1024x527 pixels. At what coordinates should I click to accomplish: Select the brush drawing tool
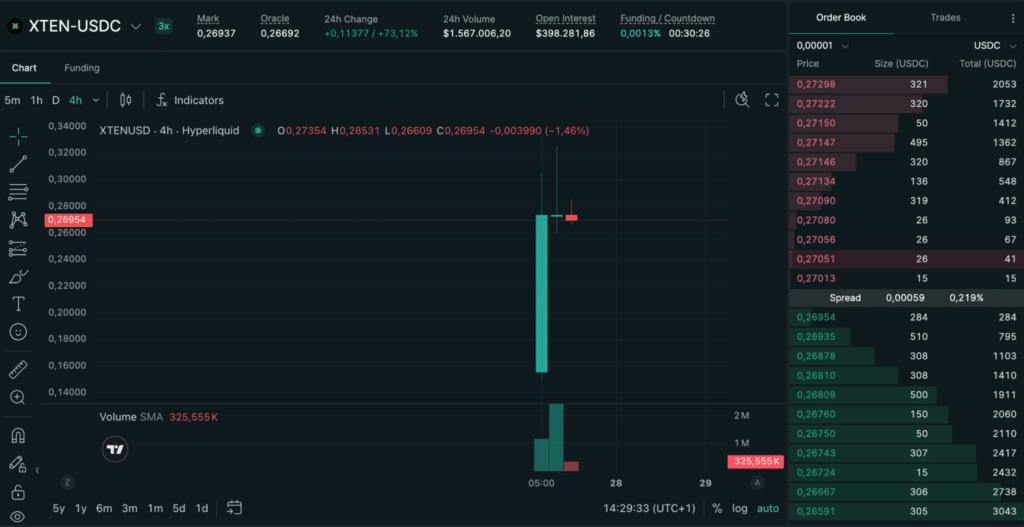pos(18,276)
